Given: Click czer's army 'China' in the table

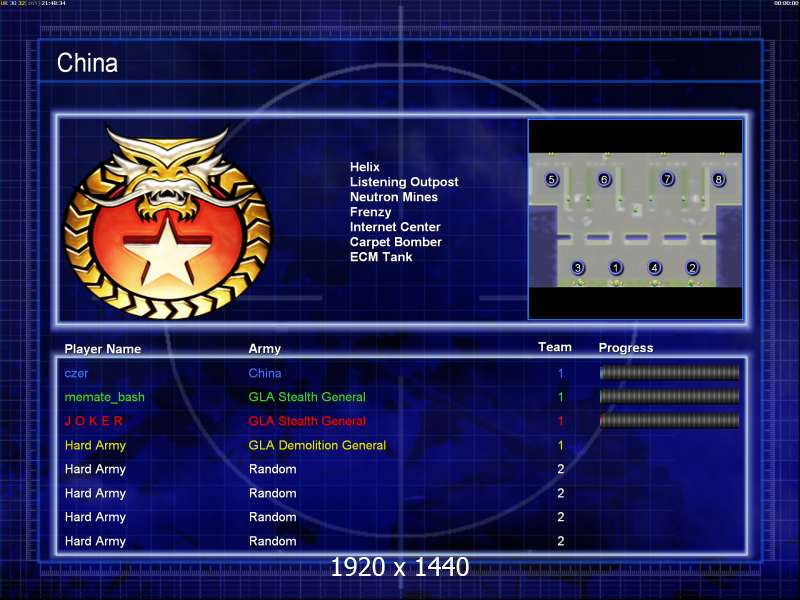Looking at the screenshot, I should click(265, 373).
